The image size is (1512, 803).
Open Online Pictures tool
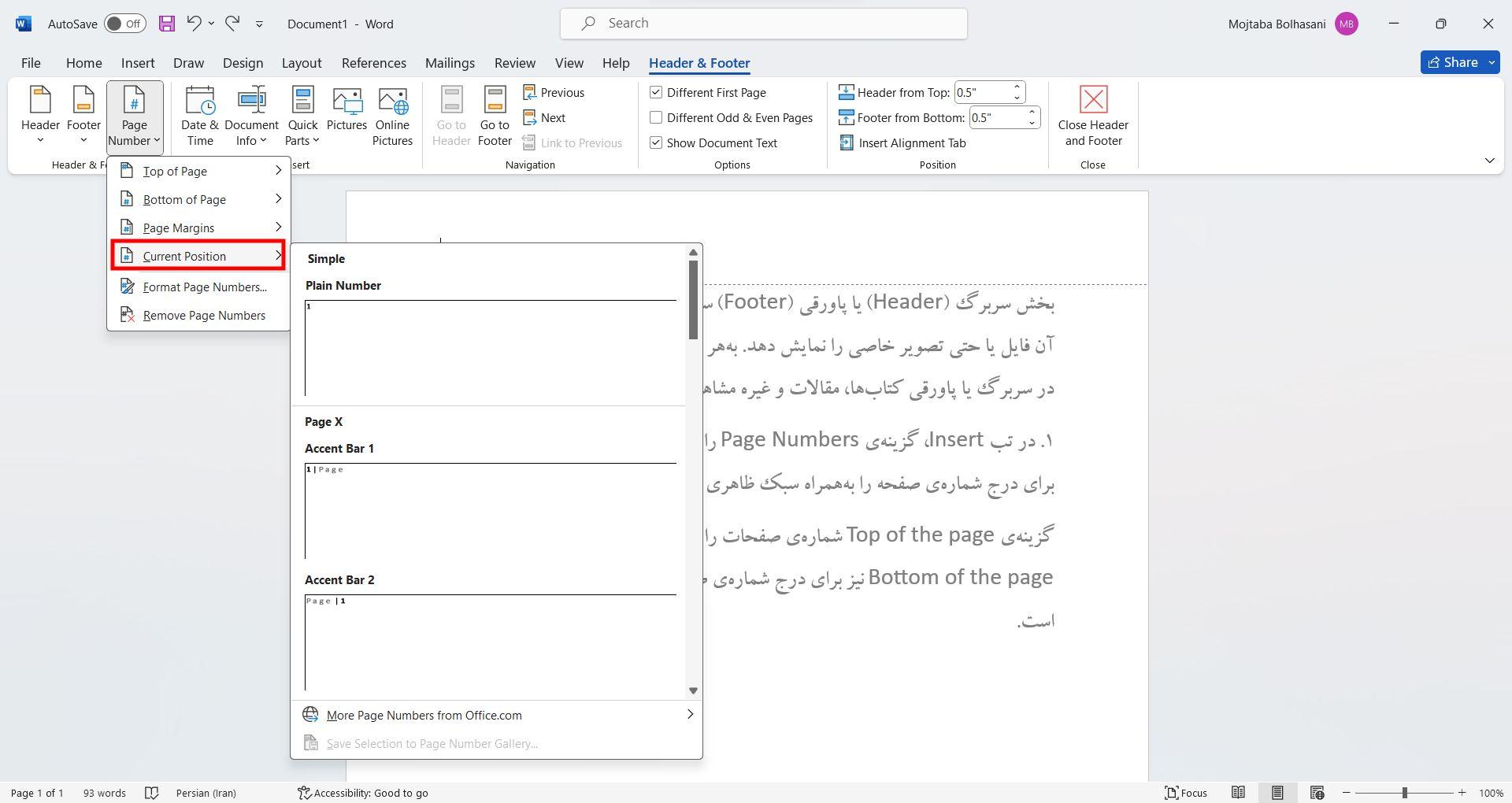[392, 117]
